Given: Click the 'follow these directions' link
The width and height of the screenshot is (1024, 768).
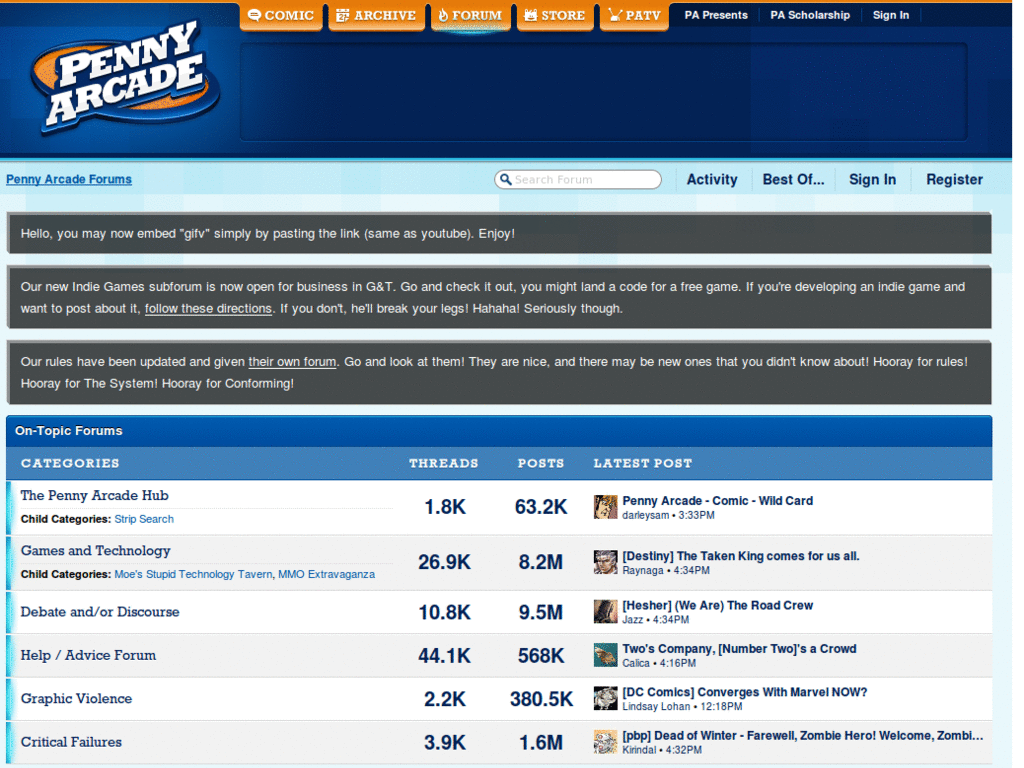Looking at the screenshot, I should tap(208, 308).
